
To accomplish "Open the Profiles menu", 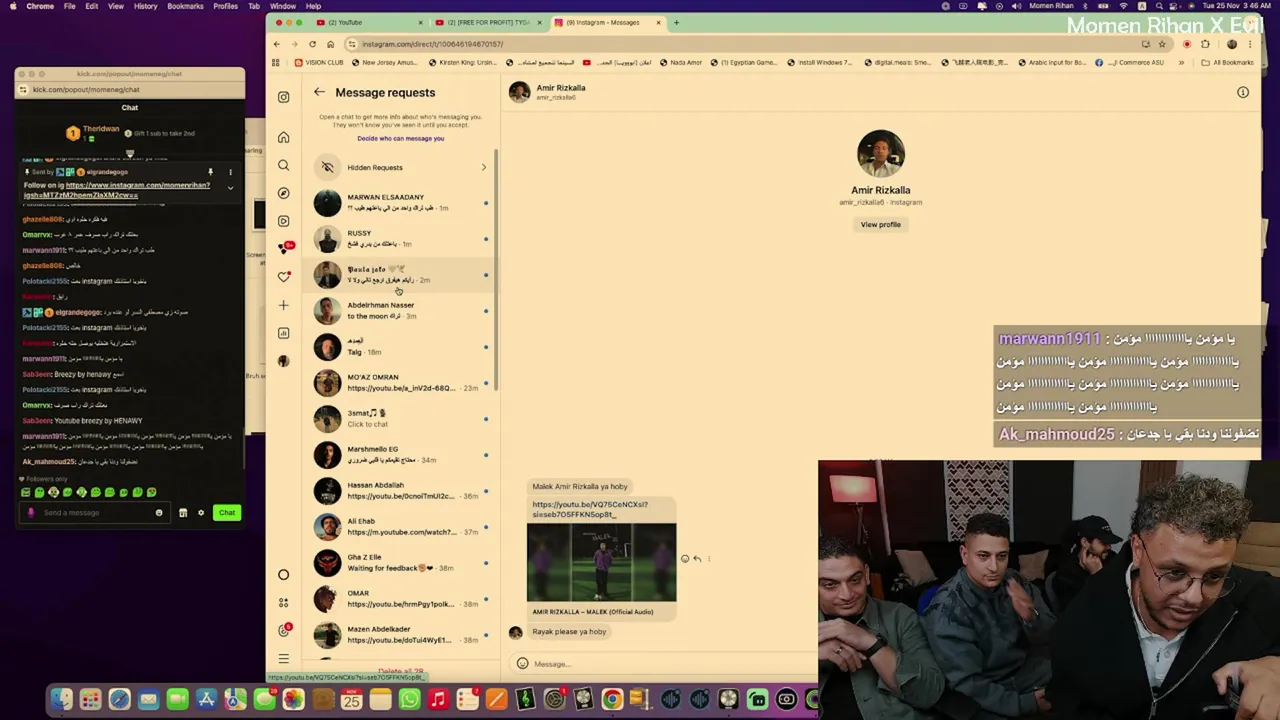I will click(x=225, y=6).
